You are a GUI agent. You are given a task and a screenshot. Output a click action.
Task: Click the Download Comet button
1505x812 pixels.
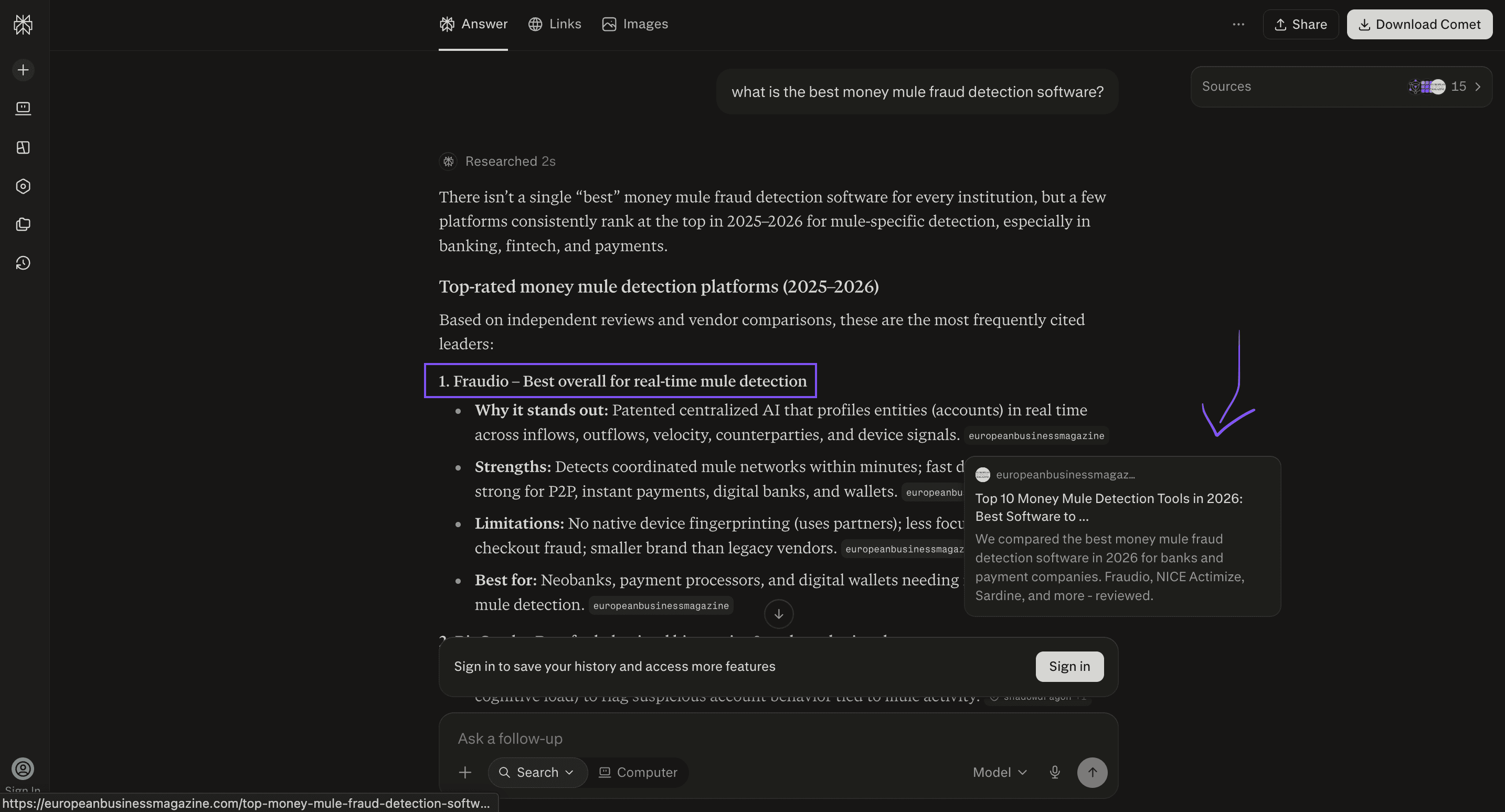click(1419, 25)
